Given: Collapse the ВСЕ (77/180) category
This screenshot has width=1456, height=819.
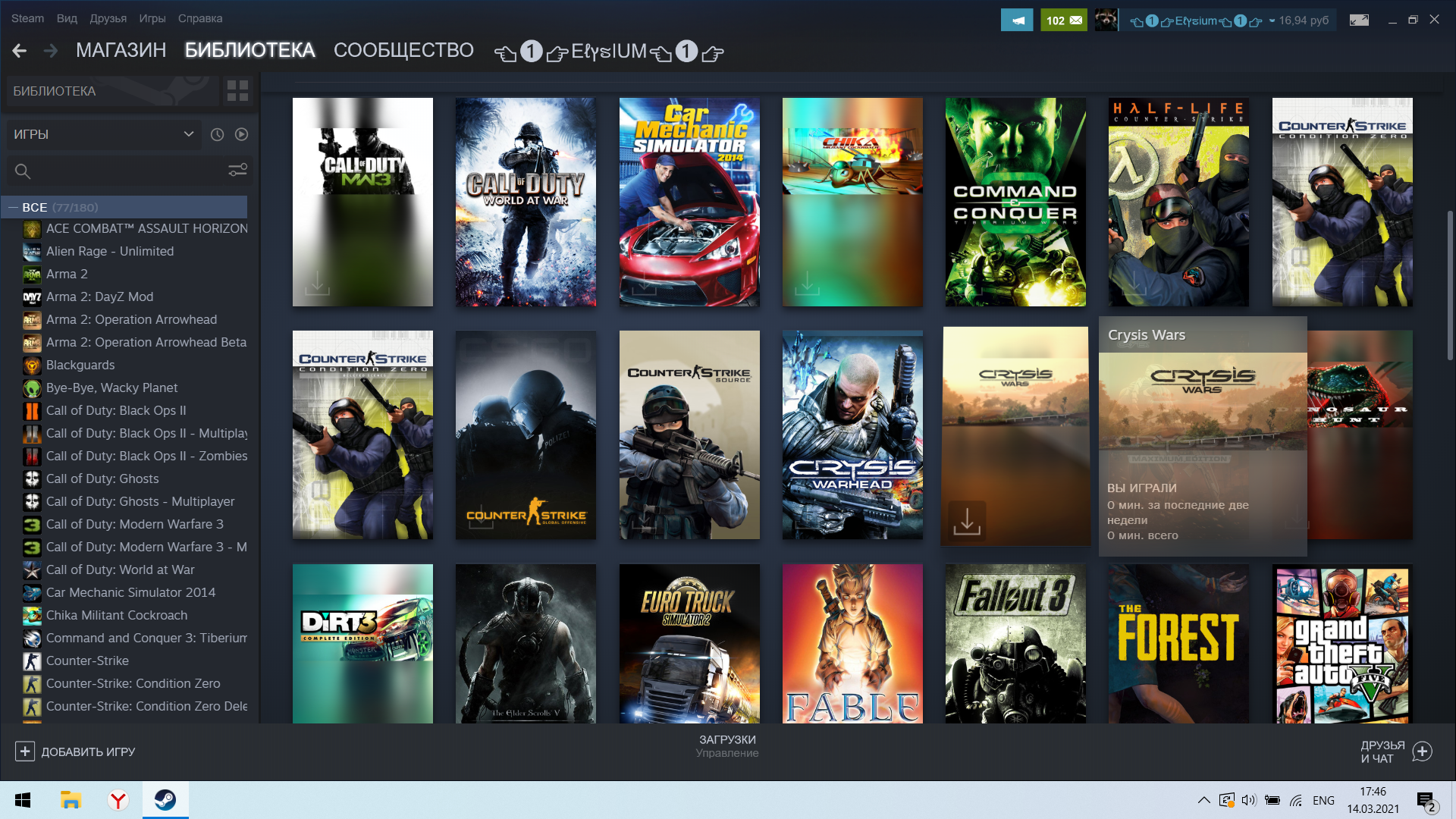Looking at the screenshot, I should [x=13, y=207].
